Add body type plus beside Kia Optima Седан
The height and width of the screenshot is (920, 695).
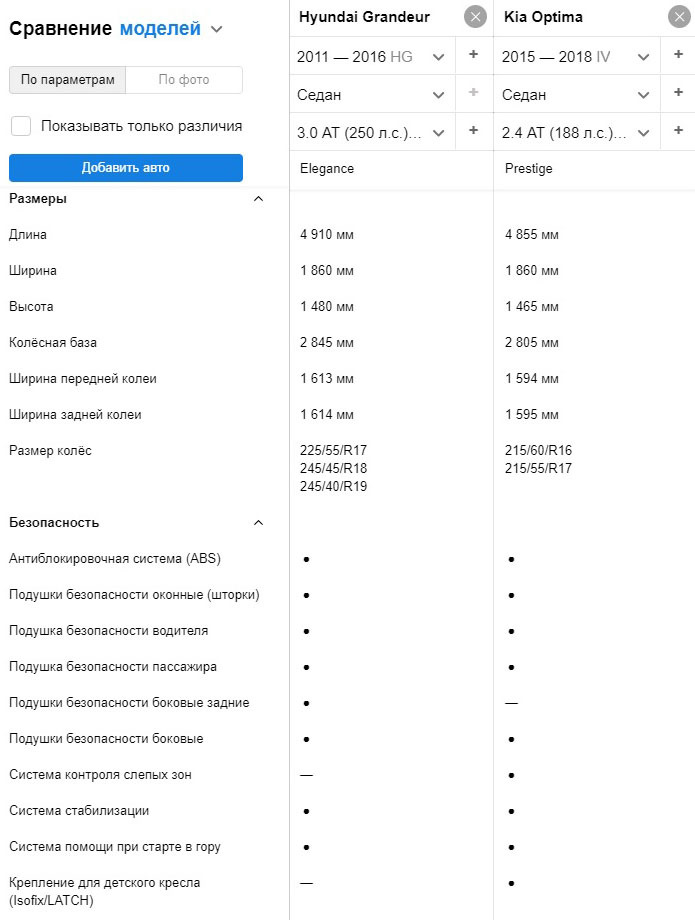click(678, 93)
